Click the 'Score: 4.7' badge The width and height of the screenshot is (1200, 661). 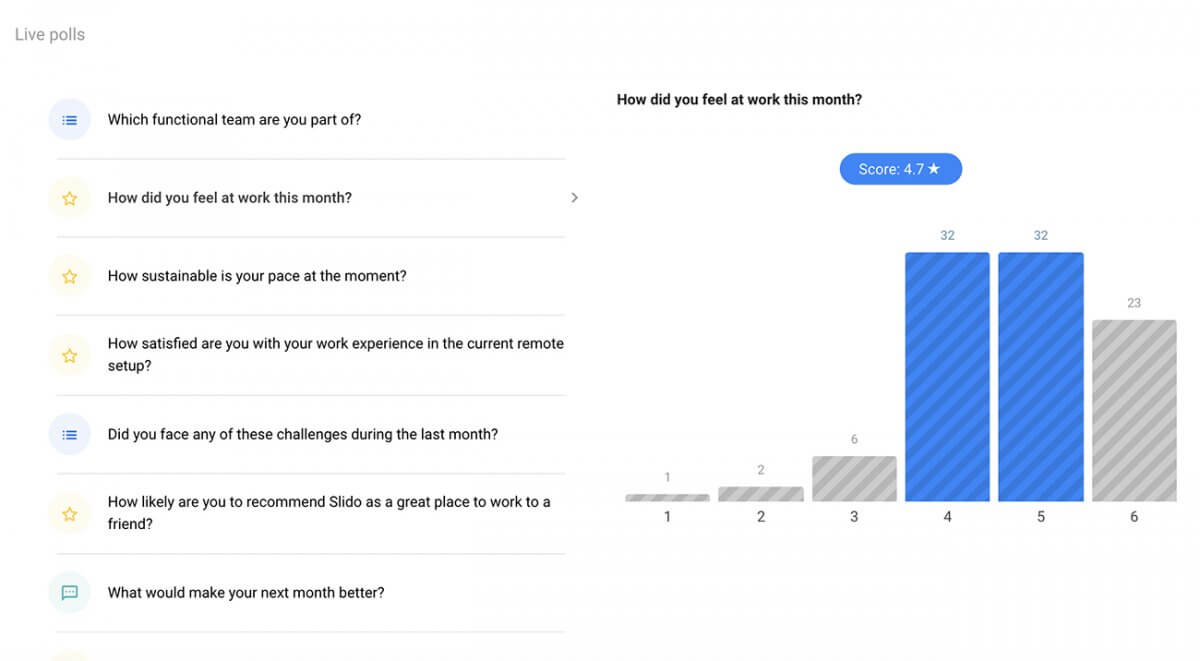(900, 168)
